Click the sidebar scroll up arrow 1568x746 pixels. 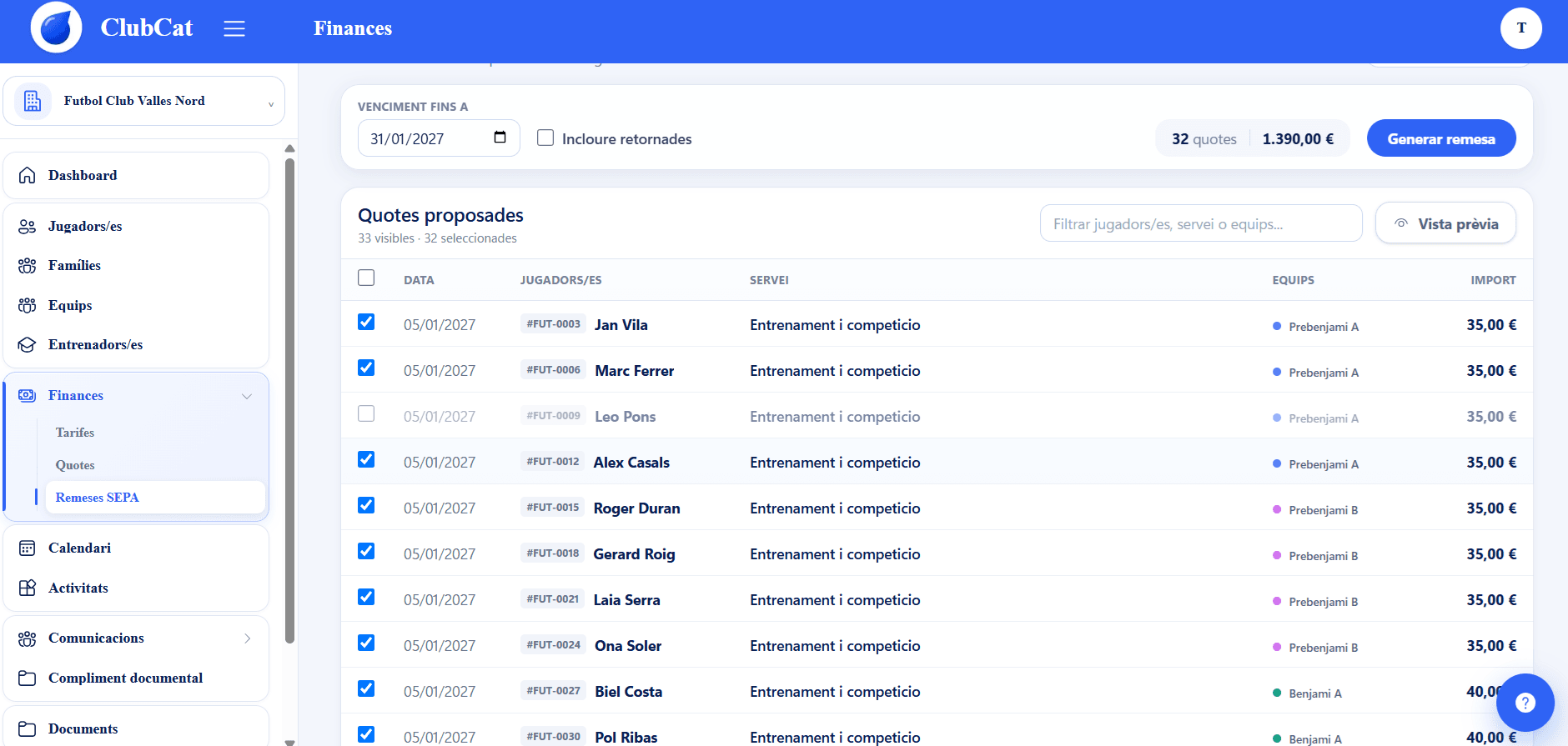290,148
